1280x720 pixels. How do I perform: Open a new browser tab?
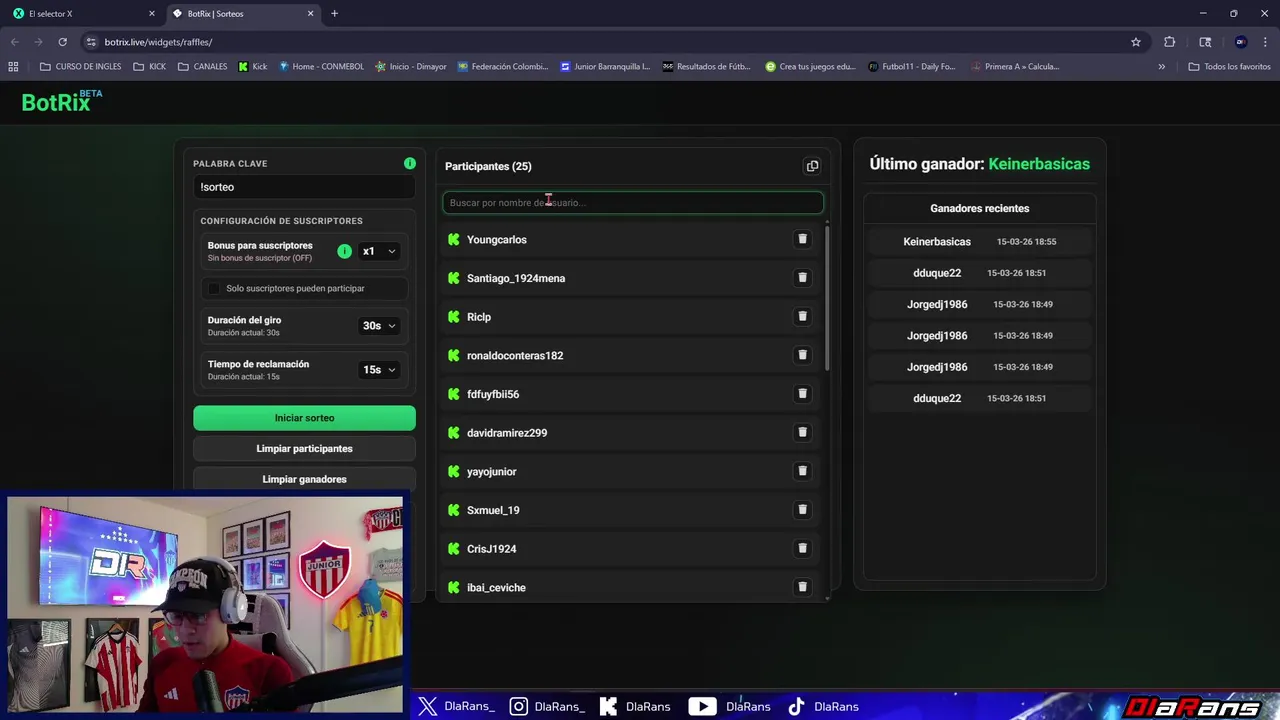pos(334,14)
